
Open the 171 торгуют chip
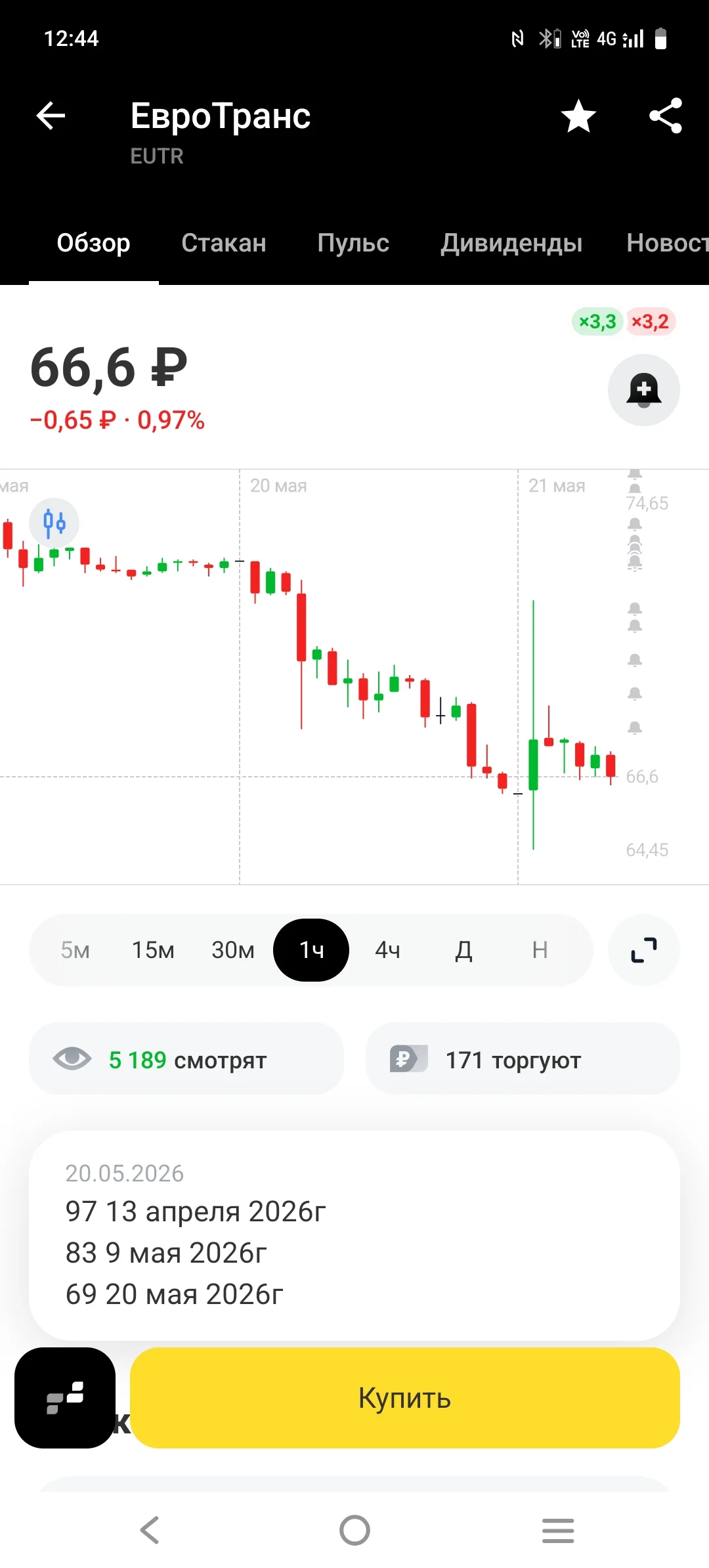(x=523, y=1058)
